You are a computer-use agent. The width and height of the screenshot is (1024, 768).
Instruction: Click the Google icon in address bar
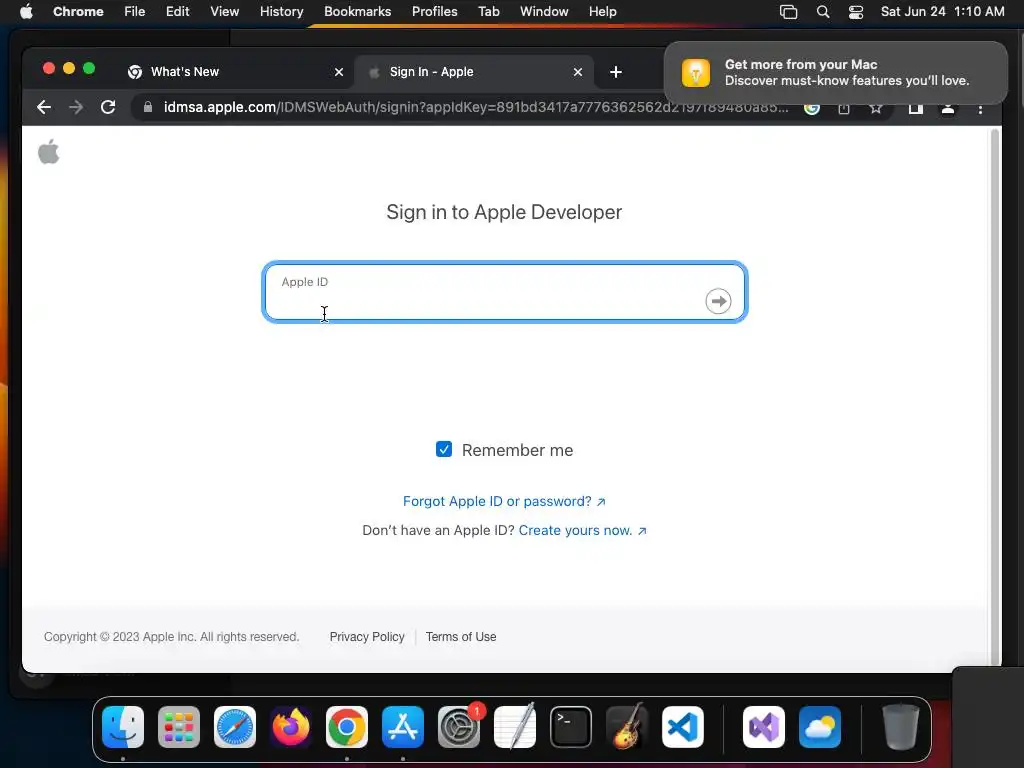[812, 109]
